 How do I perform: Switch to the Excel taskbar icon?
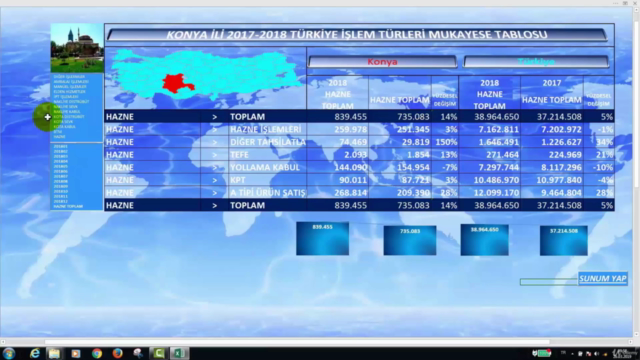coord(179,353)
